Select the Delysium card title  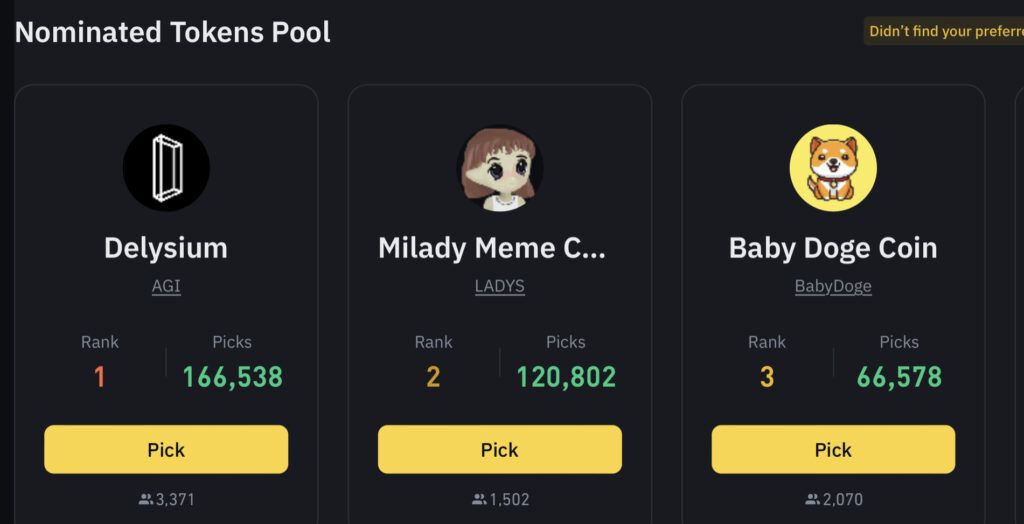point(166,248)
